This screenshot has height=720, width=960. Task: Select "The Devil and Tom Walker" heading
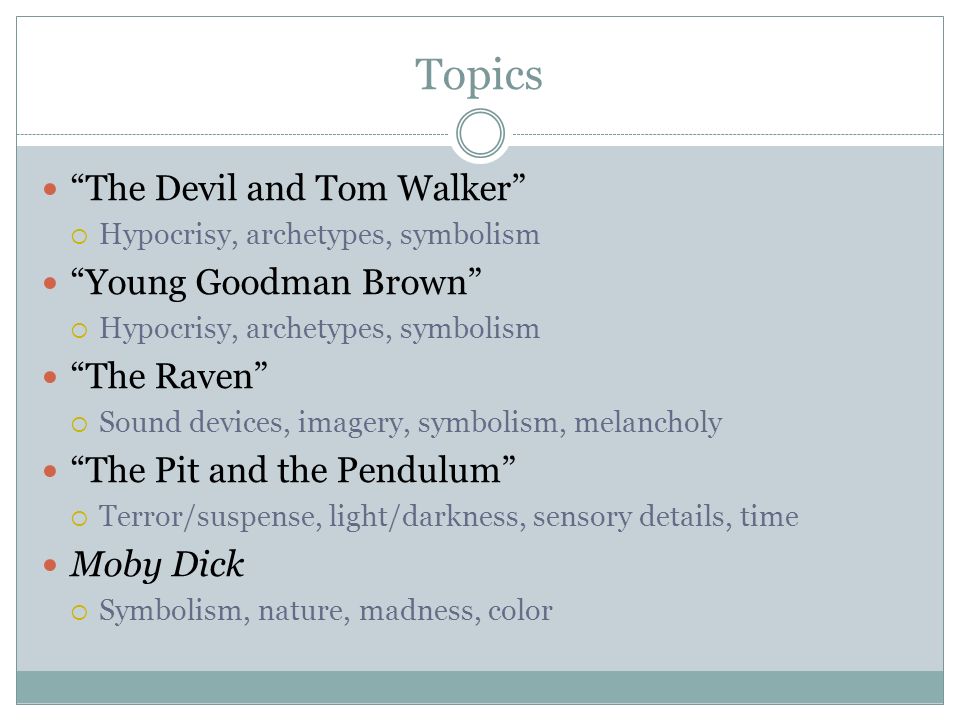(298, 188)
